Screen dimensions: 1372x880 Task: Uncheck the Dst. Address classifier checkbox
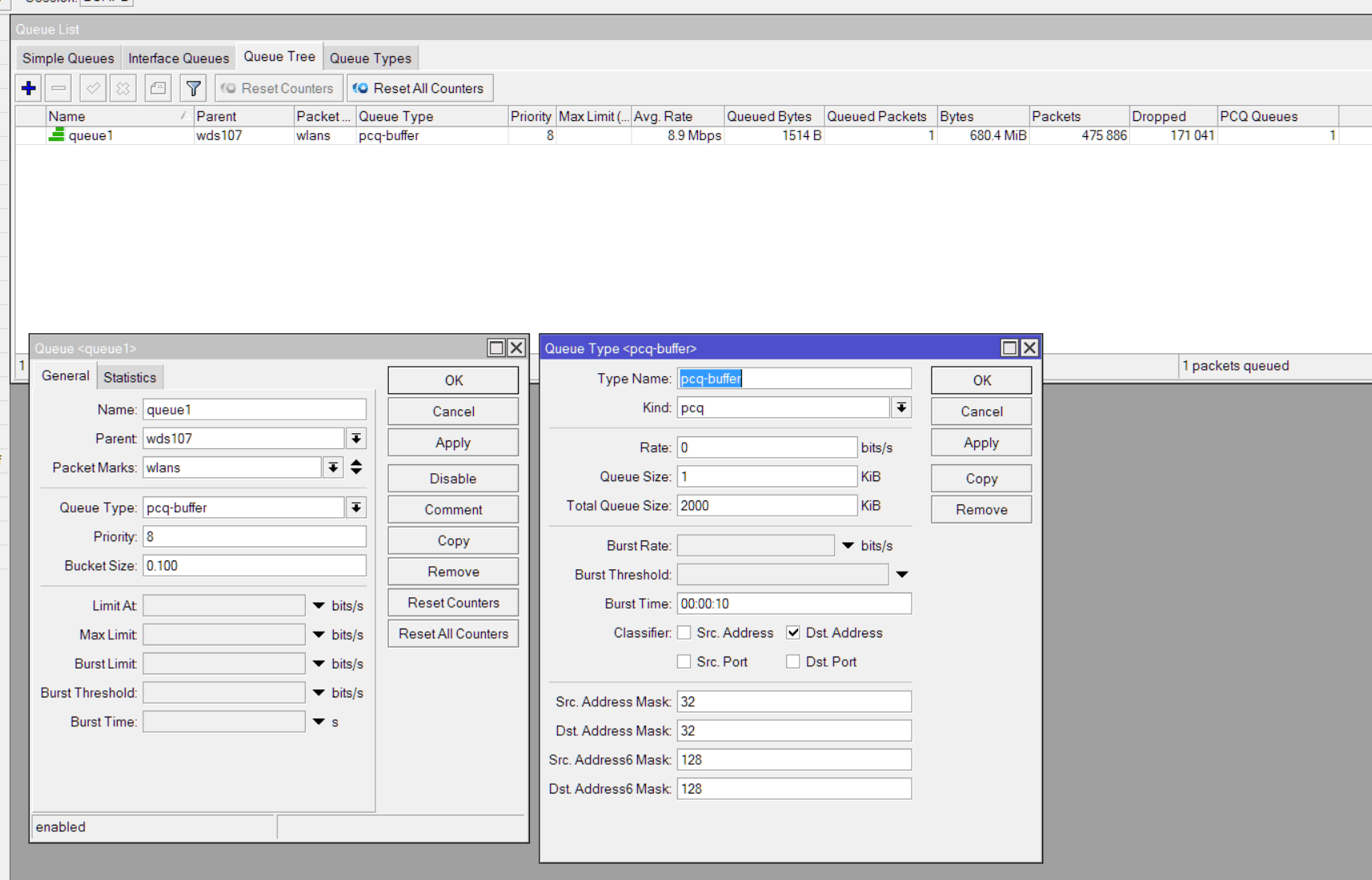pos(792,633)
